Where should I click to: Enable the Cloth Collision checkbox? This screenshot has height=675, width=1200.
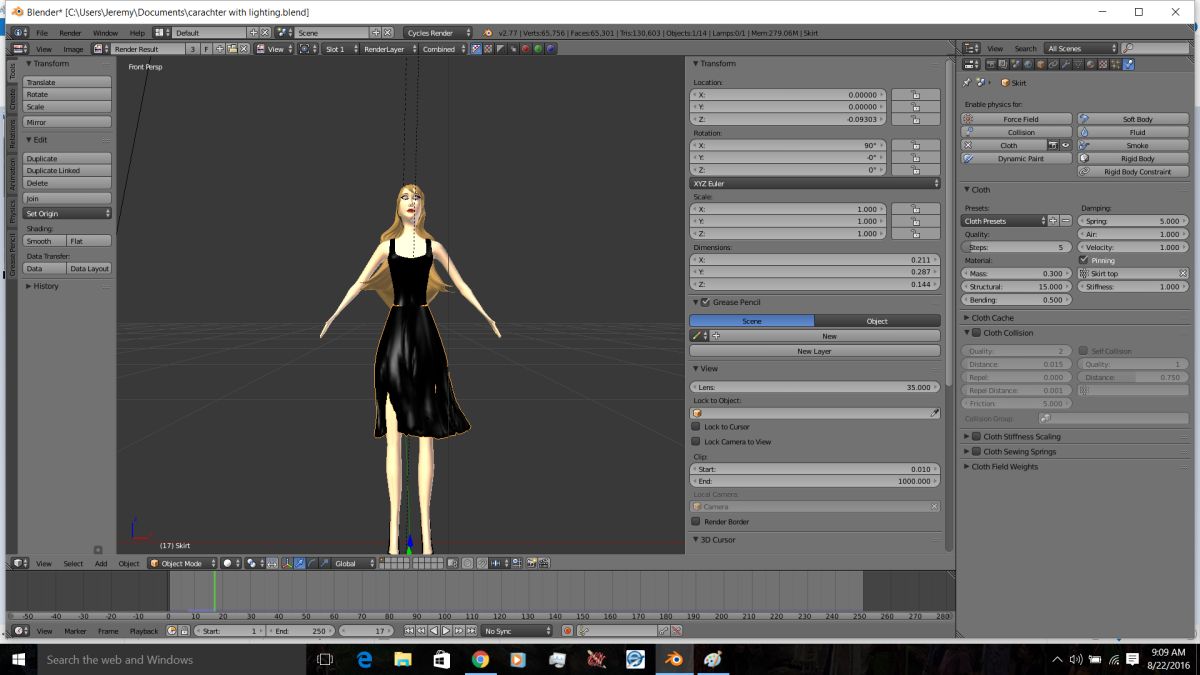[x=977, y=333]
